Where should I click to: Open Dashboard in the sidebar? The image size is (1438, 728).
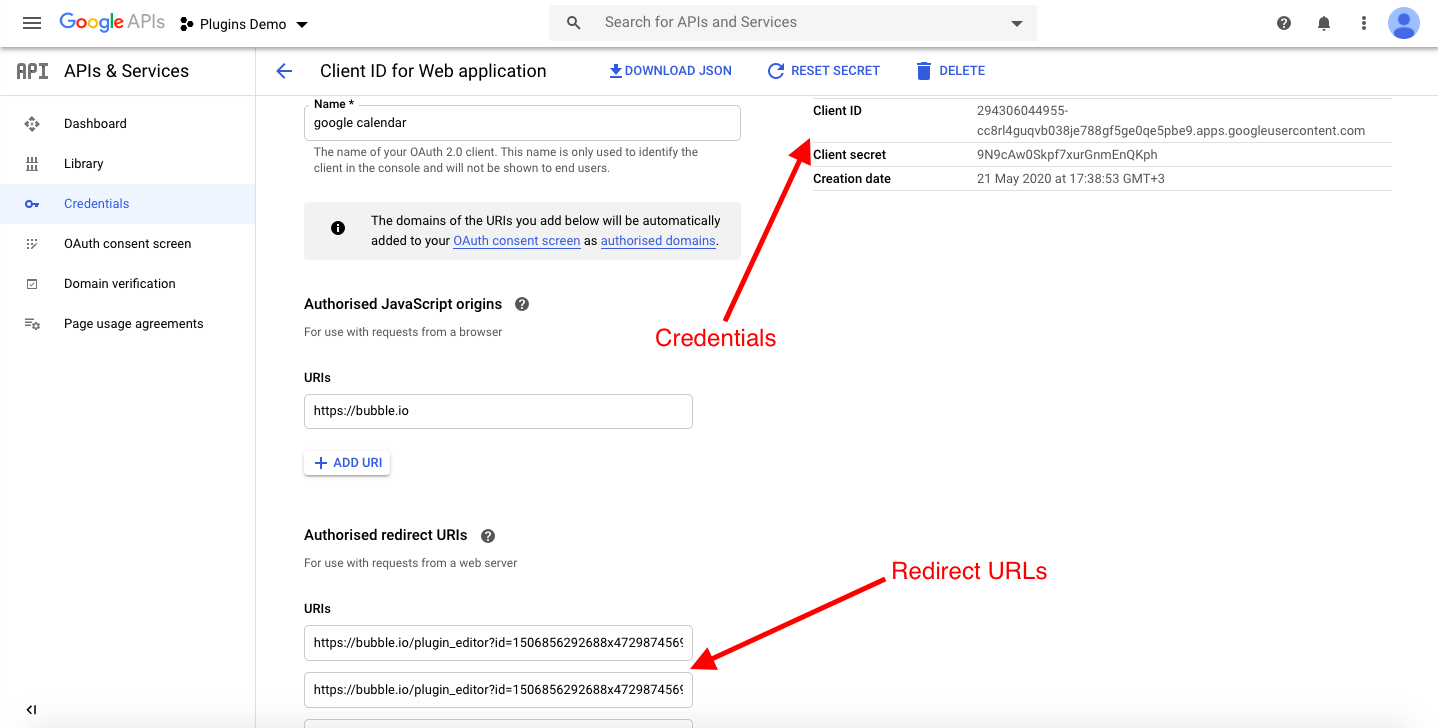point(127,124)
